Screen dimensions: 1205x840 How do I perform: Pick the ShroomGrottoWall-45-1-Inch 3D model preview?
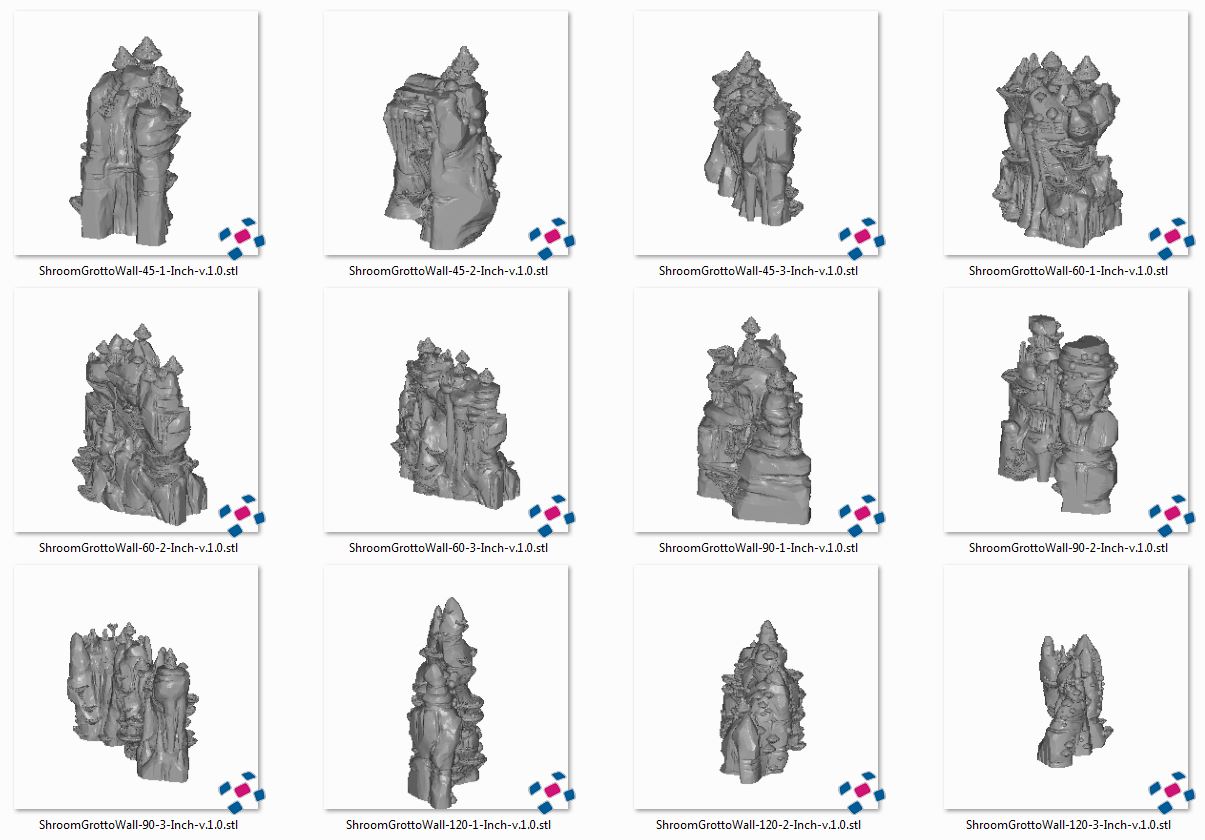[130, 145]
